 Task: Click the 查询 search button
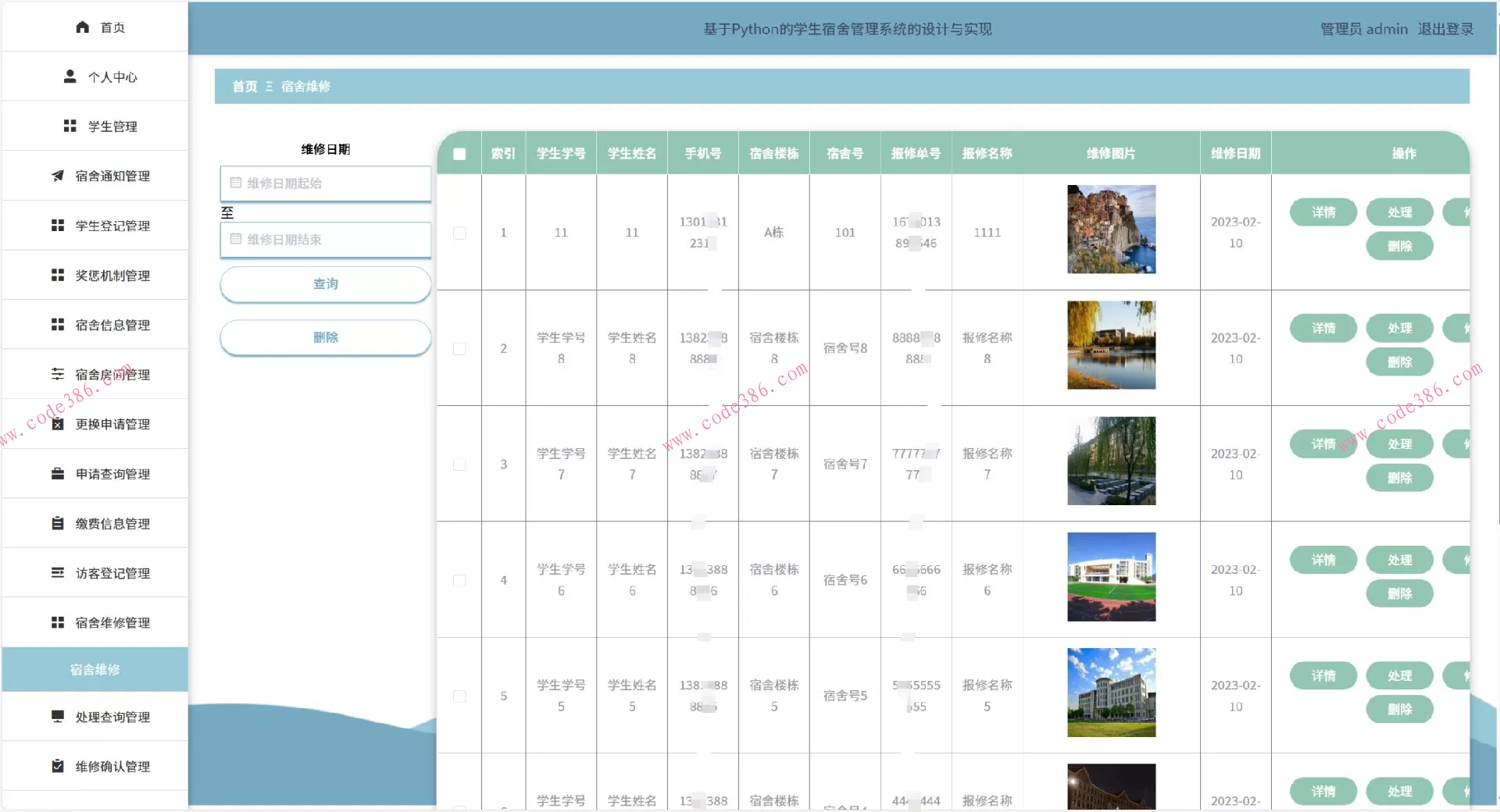(x=326, y=284)
